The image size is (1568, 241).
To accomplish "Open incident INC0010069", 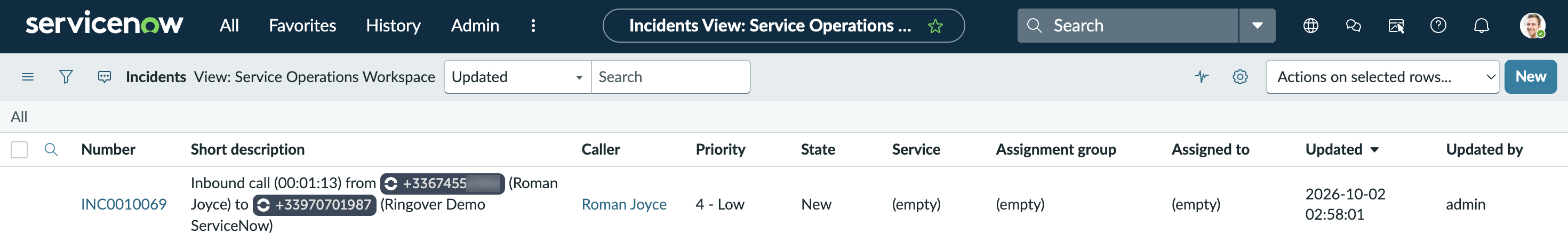I will (124, 205).
